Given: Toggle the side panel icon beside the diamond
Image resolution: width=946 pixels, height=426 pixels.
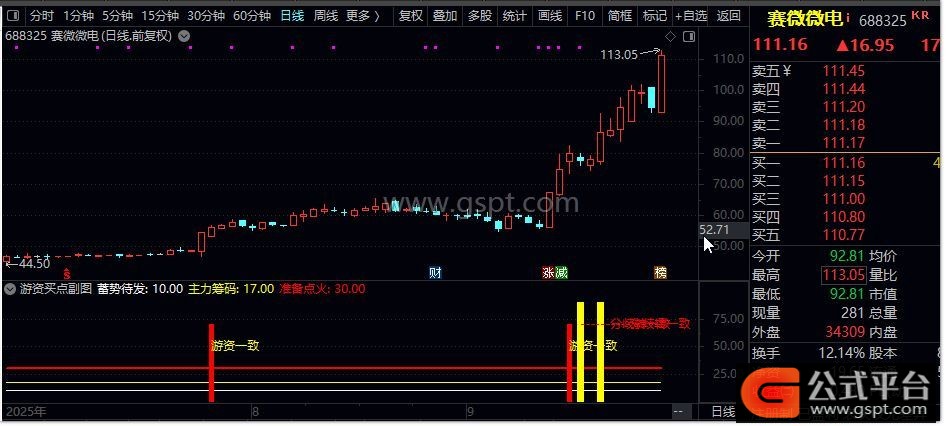Looking at the screenshot, I should (x=686, y=37).
